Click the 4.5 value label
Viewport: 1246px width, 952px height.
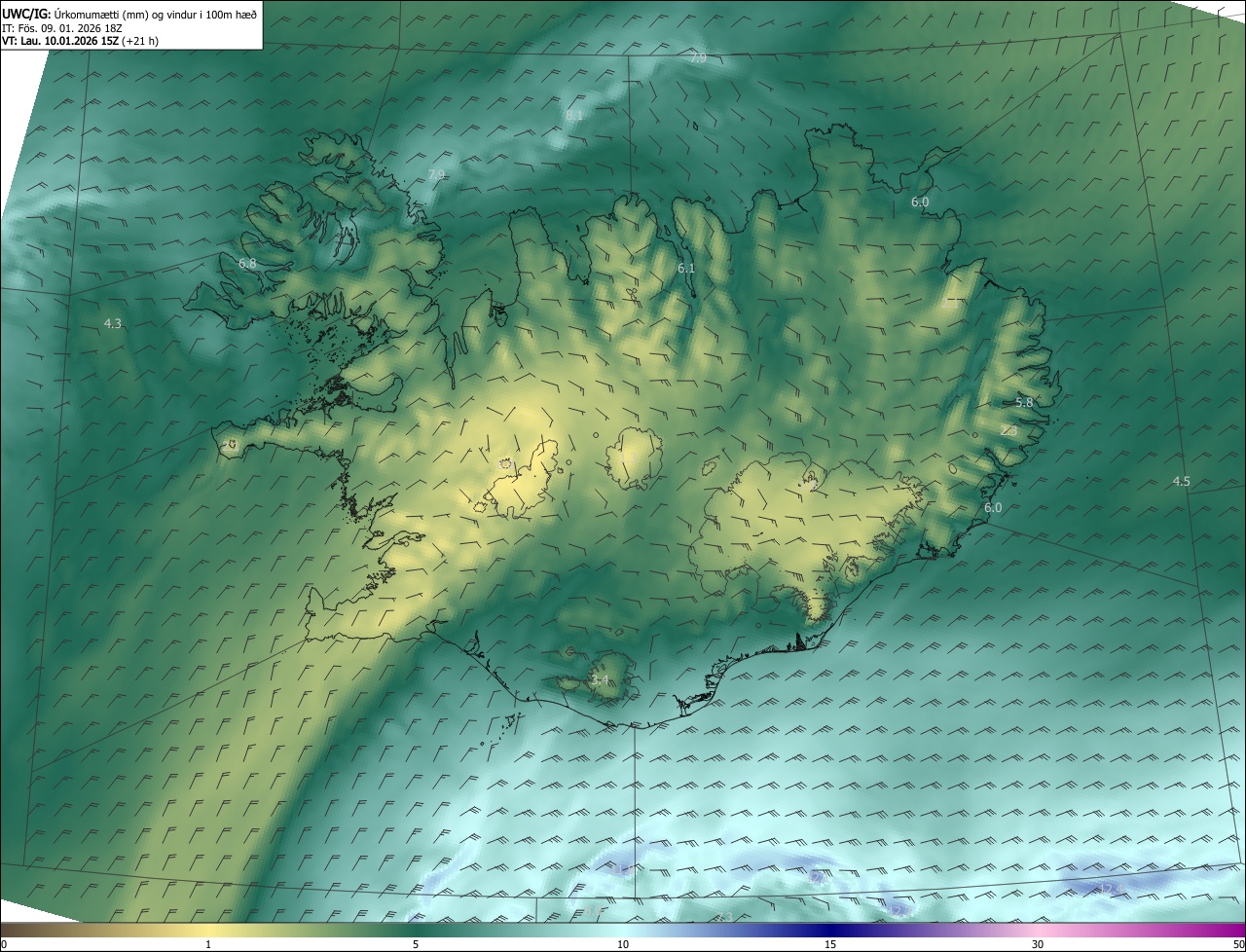[1181, 481]
